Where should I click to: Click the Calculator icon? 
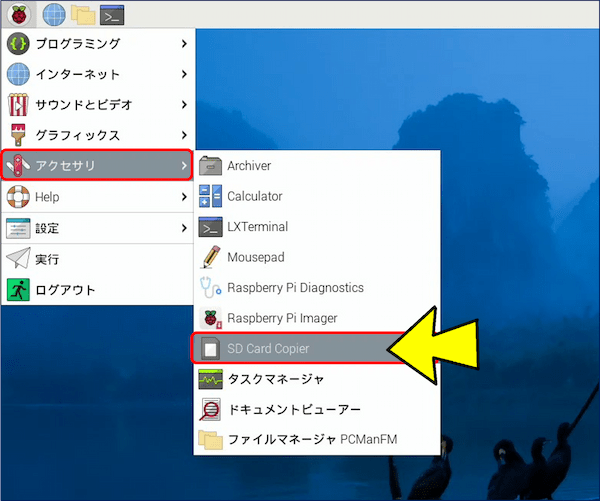210,196
